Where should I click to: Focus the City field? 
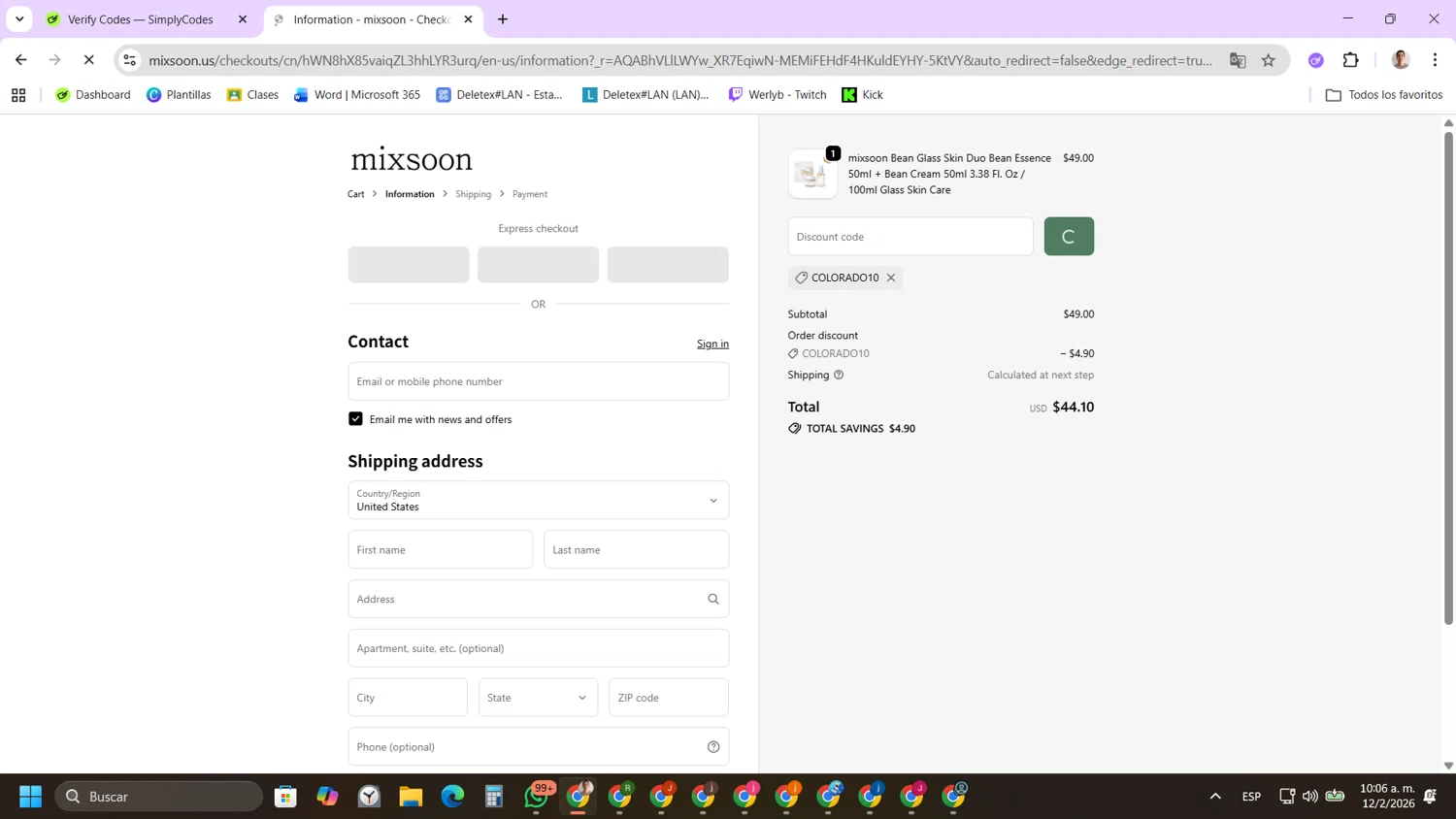(408, 698)
